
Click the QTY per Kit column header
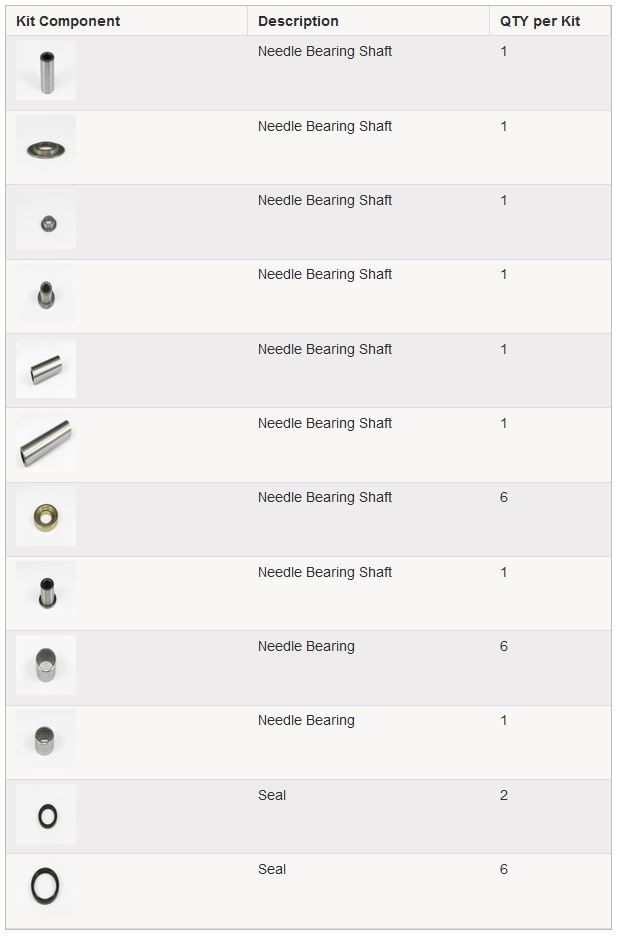coord(540,21)
